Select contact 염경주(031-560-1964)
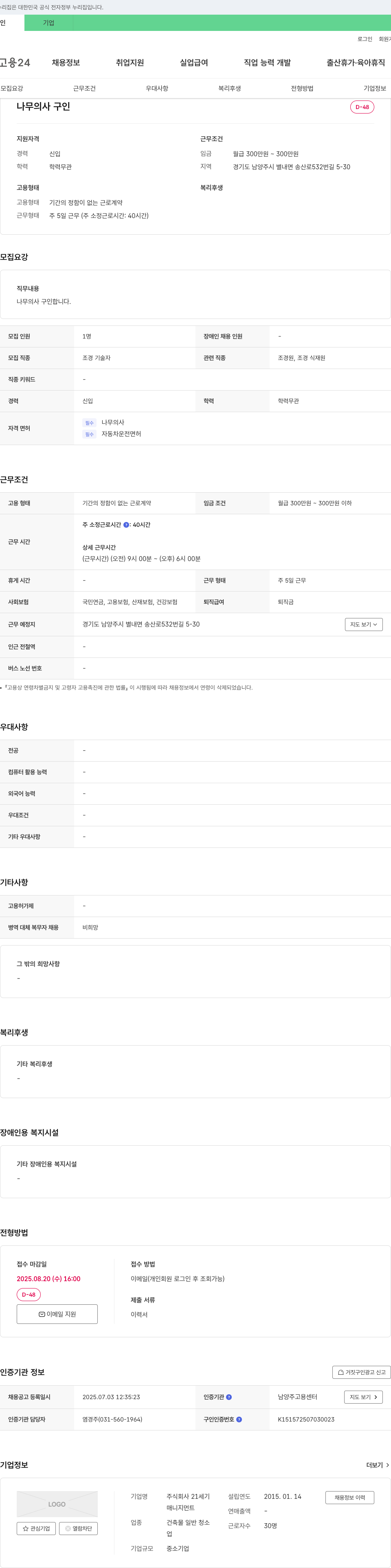Image resolution: width=391 pixels, height=1568 pixels. coord(112,1419)
